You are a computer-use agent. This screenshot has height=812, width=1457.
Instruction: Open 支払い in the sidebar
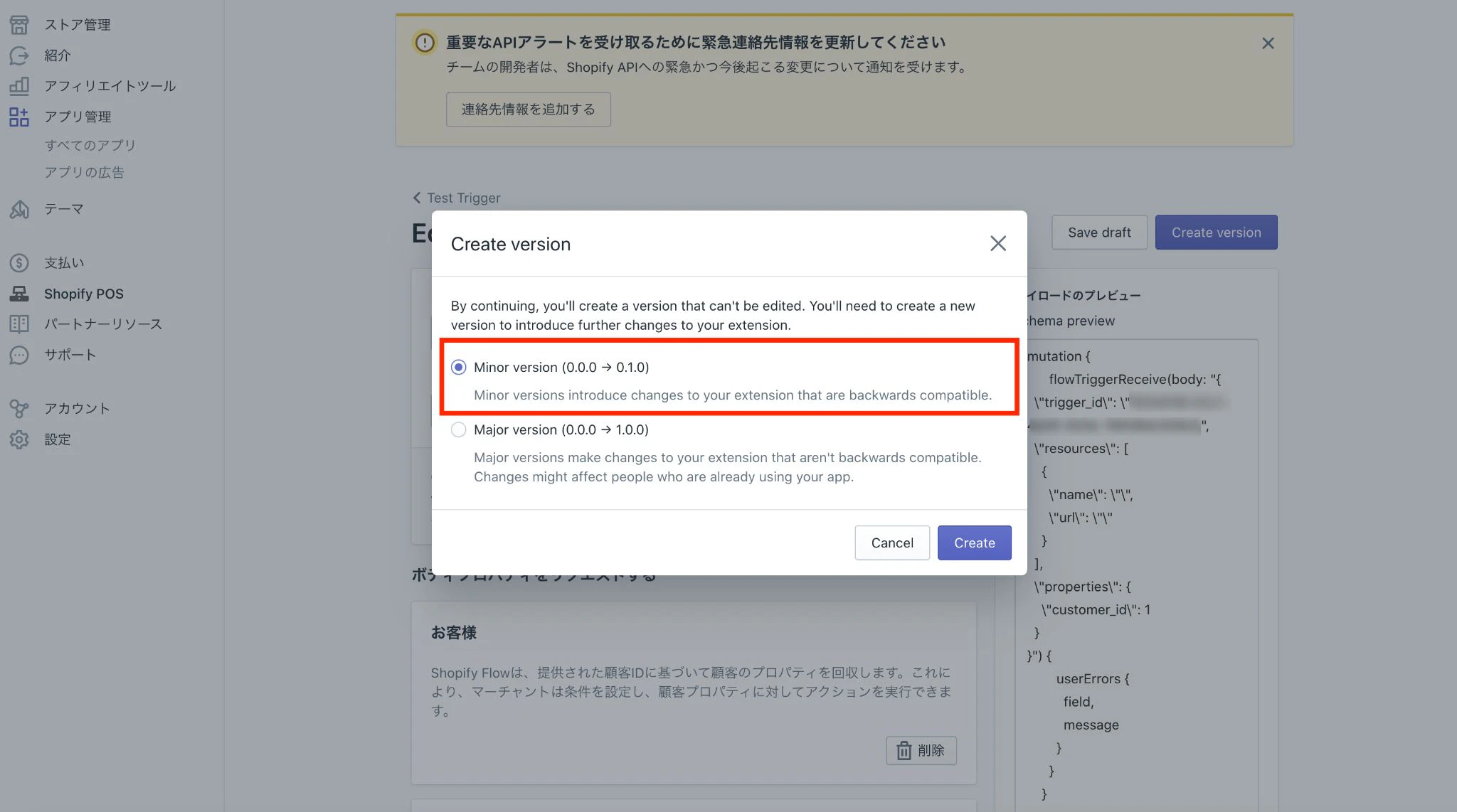pyautogui.click(x=64, y=263)
